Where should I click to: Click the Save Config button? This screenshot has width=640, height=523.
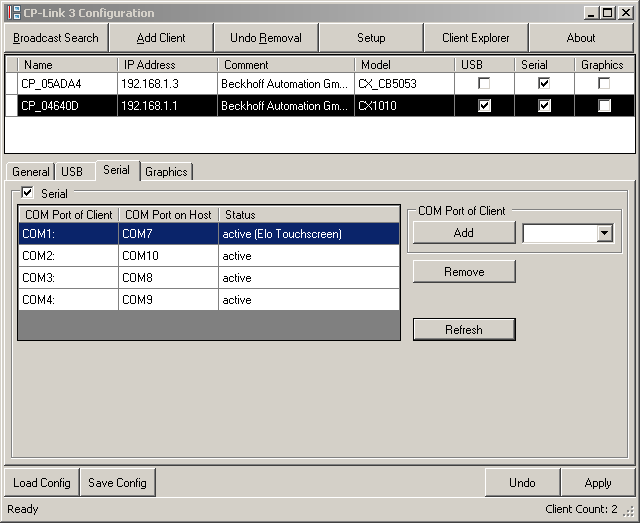[118, 483]
